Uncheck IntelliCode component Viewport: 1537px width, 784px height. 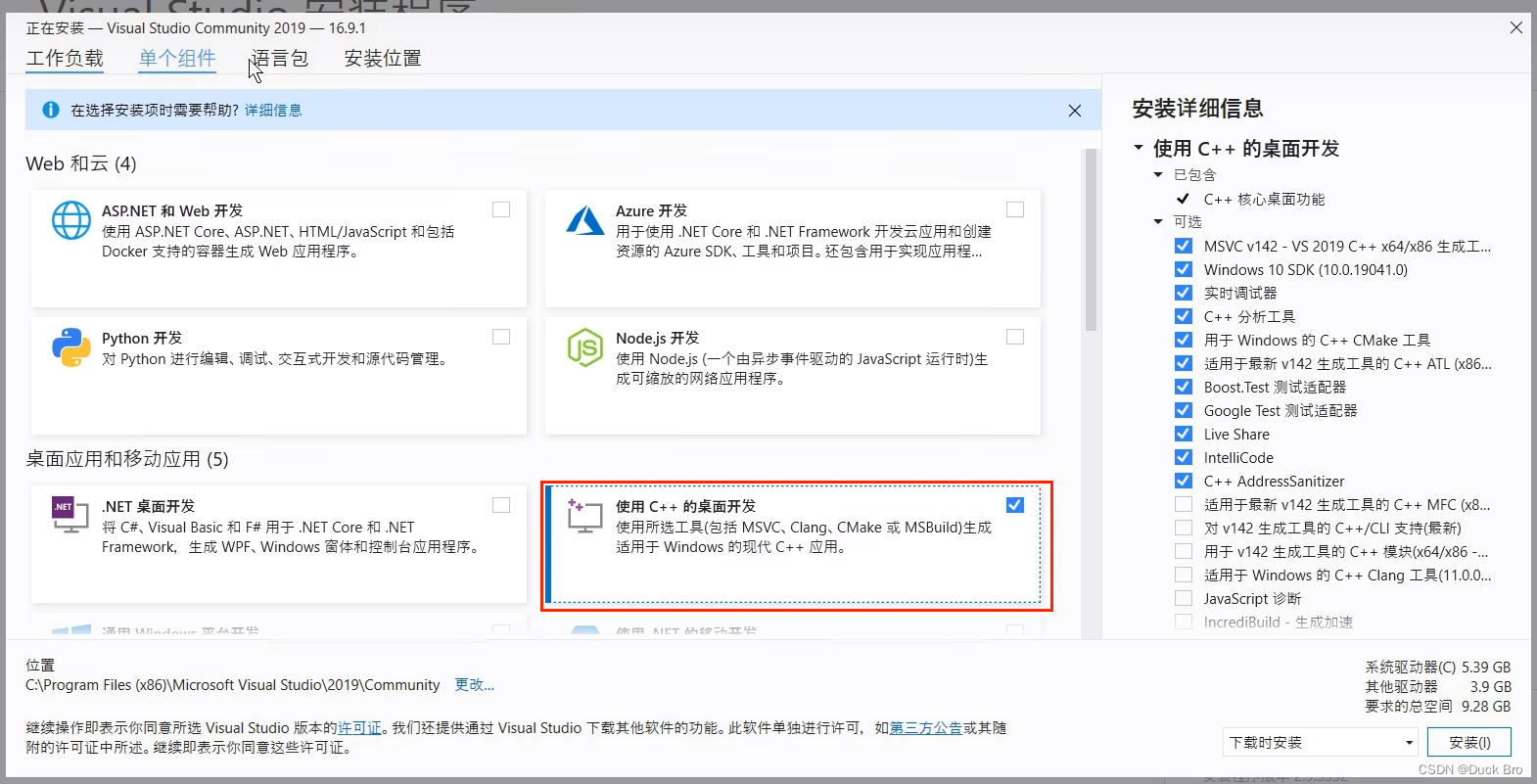(1184, 457)
